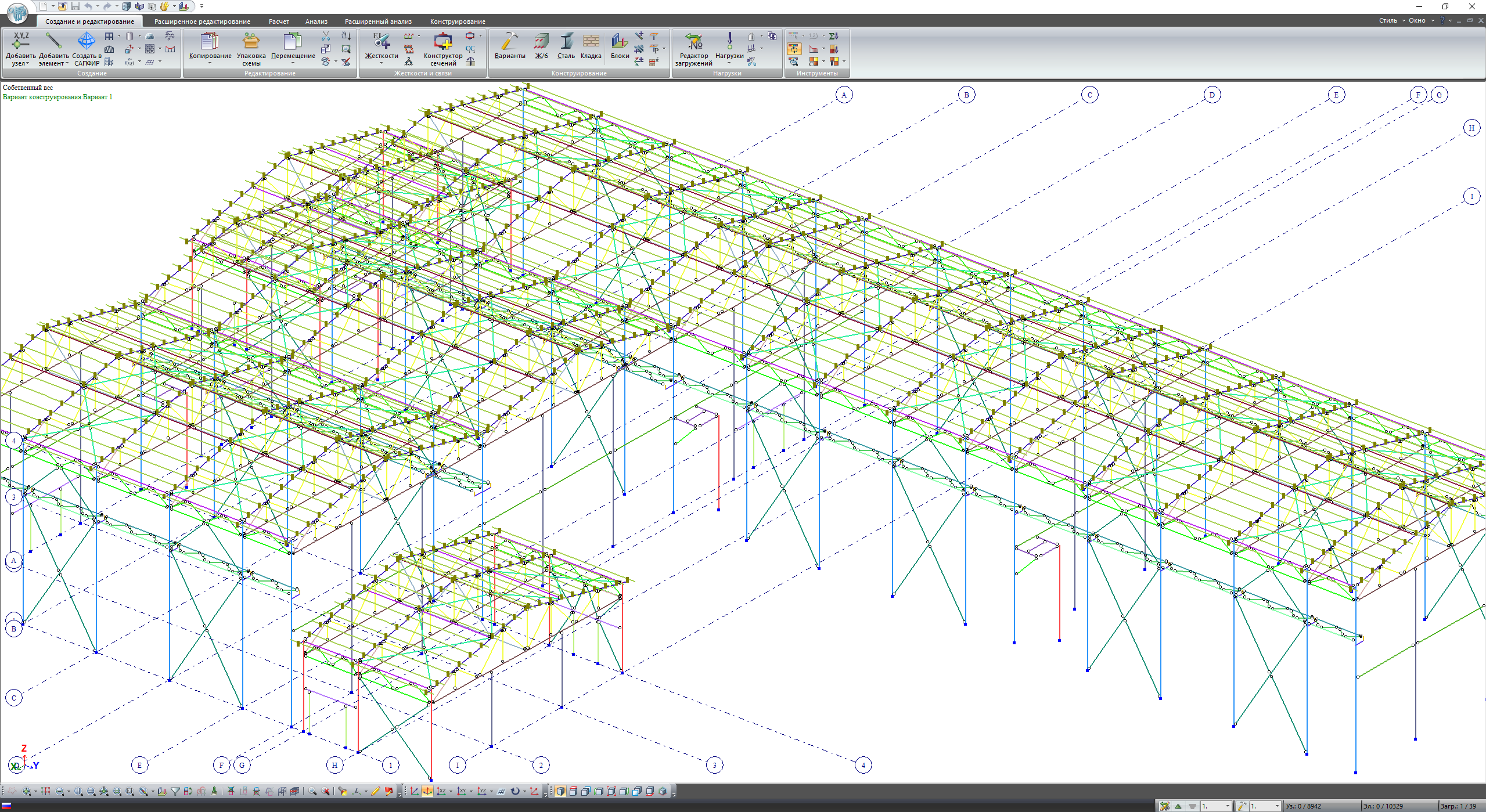This screenshot has width=1486, height=812.
Task: Expand the Жесткости dropdown arrow
Action: point(381,63)
